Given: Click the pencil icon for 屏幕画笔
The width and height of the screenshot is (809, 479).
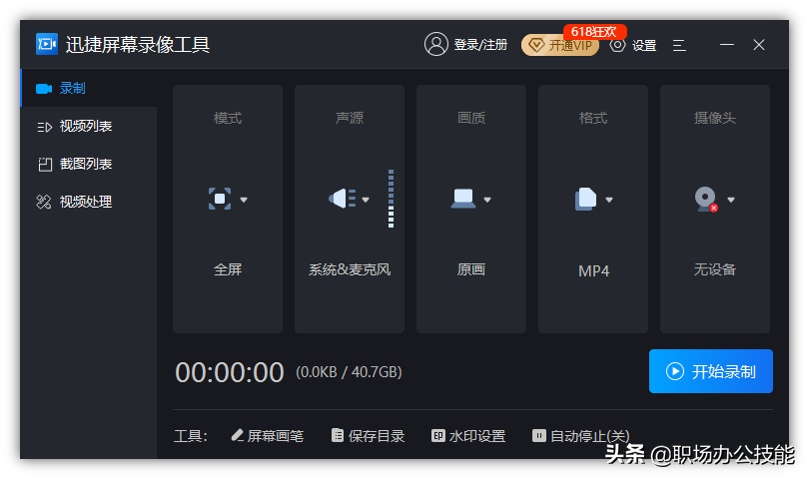Looking at the screenshot, I should (237, 435).
